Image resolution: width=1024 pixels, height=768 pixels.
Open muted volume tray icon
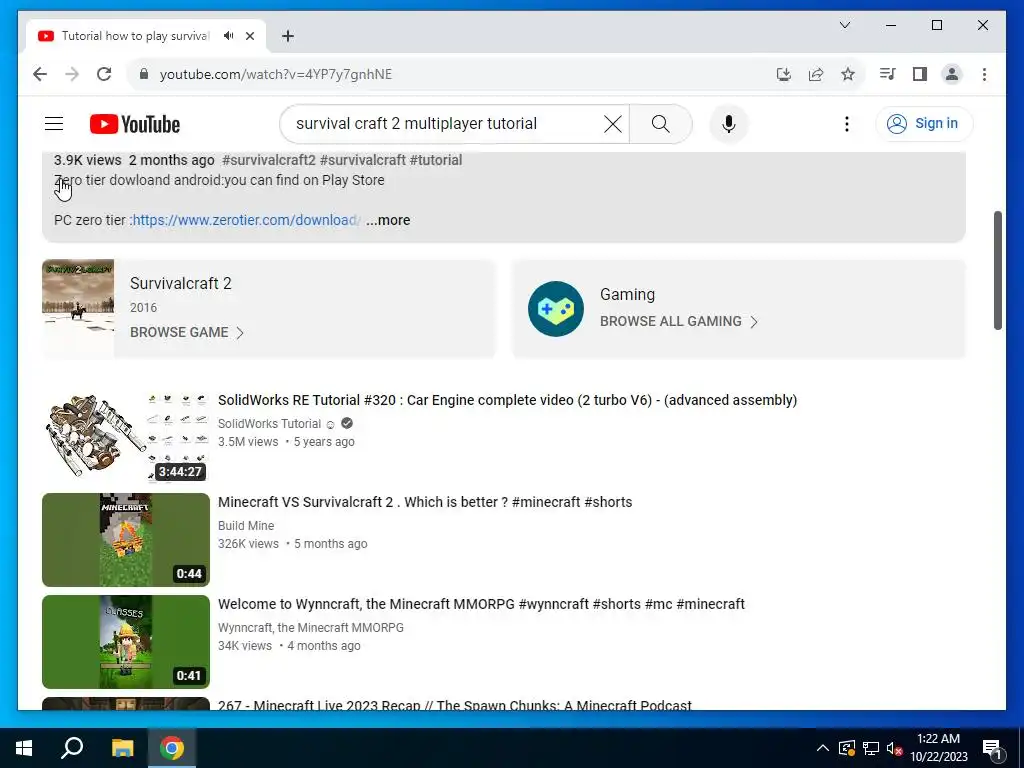click(x=894, y=748)
